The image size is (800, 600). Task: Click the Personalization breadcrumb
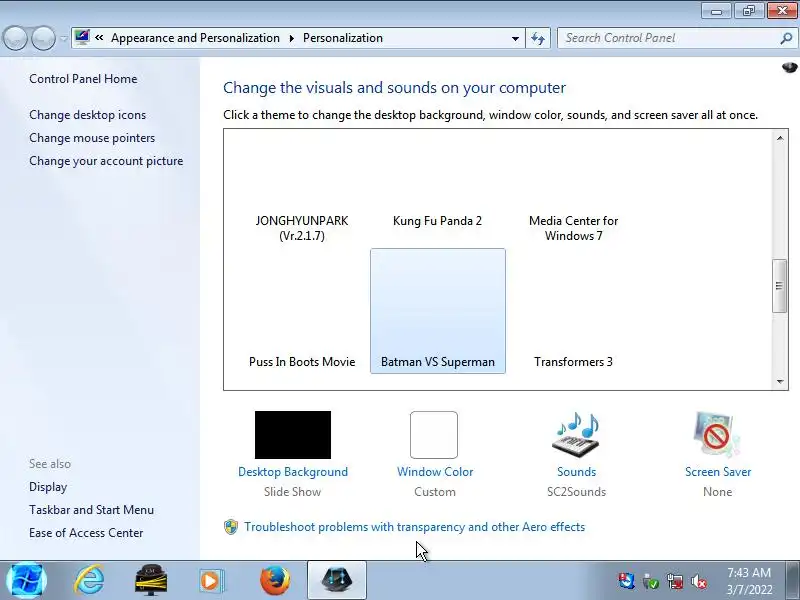(x=343, y=38)
